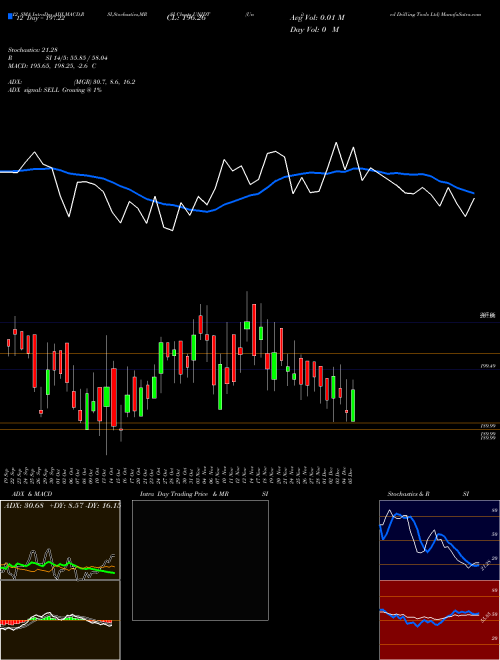Click the 'Day Vol: 0 M' text
The height and width of the screenshot is (660, 500).
314,30
